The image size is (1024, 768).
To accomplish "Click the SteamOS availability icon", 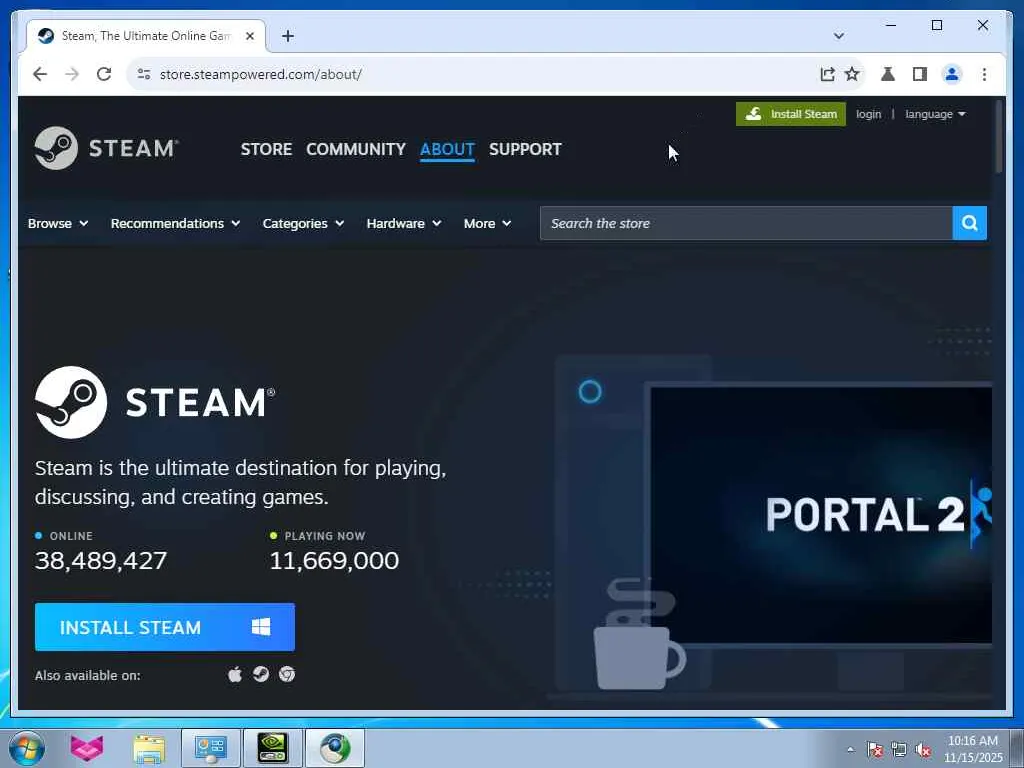I will click(261, 674).
